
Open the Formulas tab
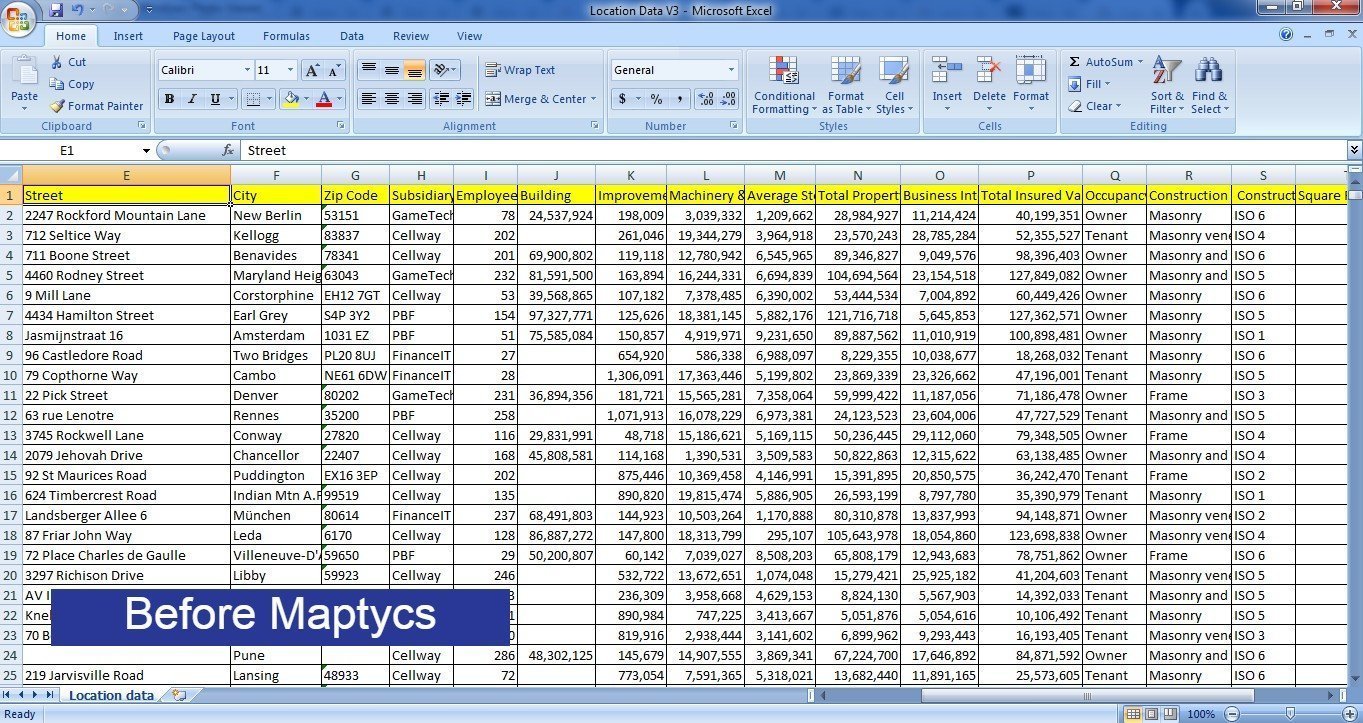(286, 36)
